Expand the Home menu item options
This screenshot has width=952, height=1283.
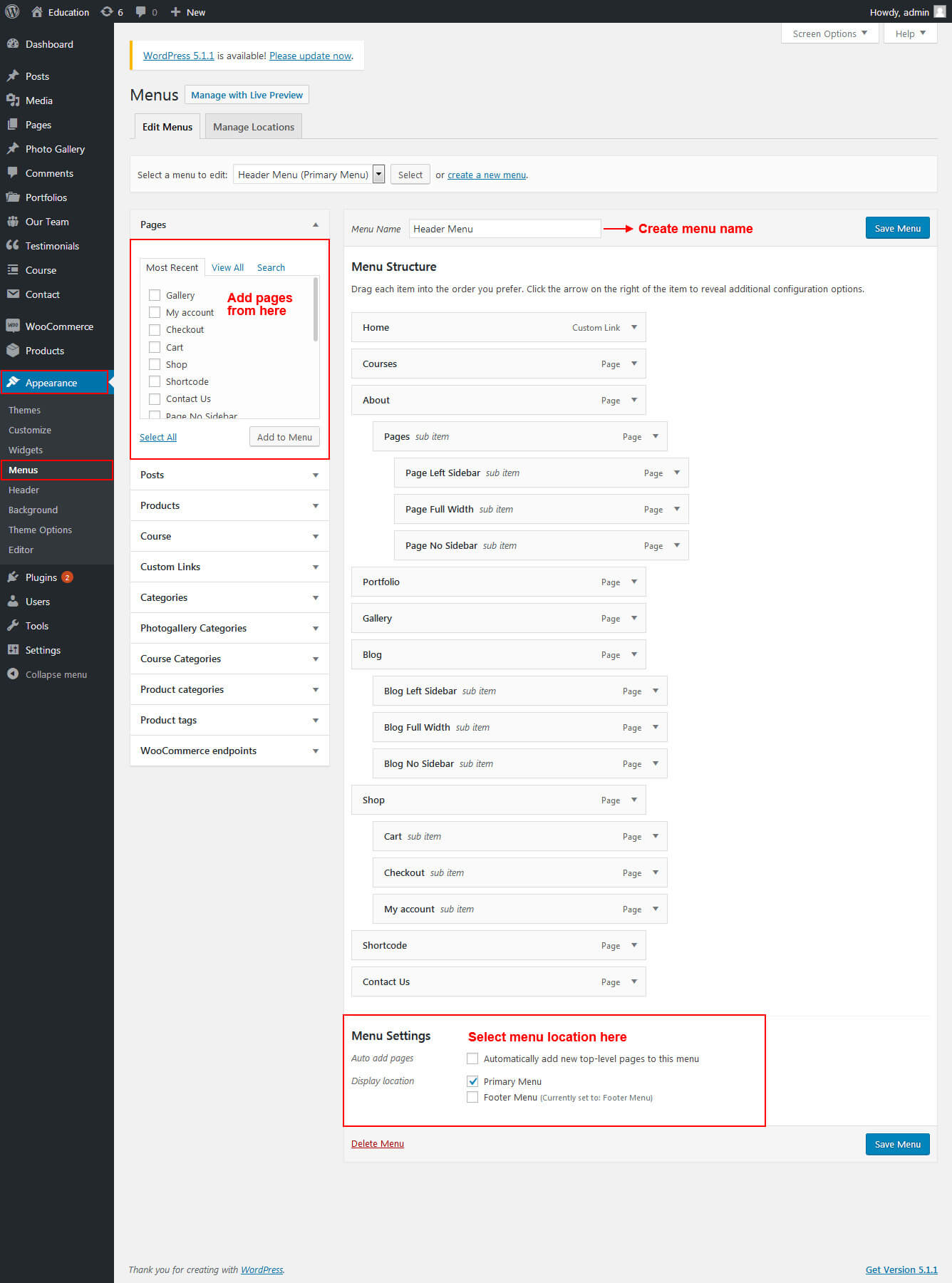(x=633, y=327)
